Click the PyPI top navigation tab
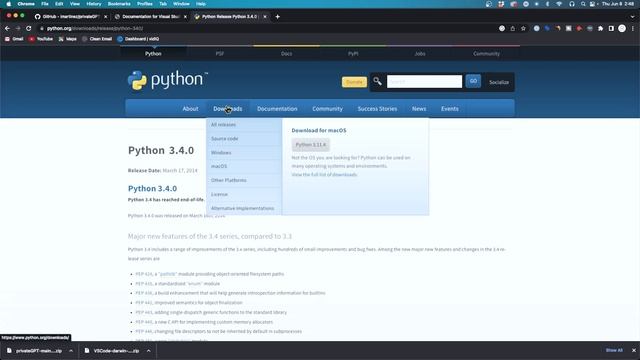 coord(353,54)
